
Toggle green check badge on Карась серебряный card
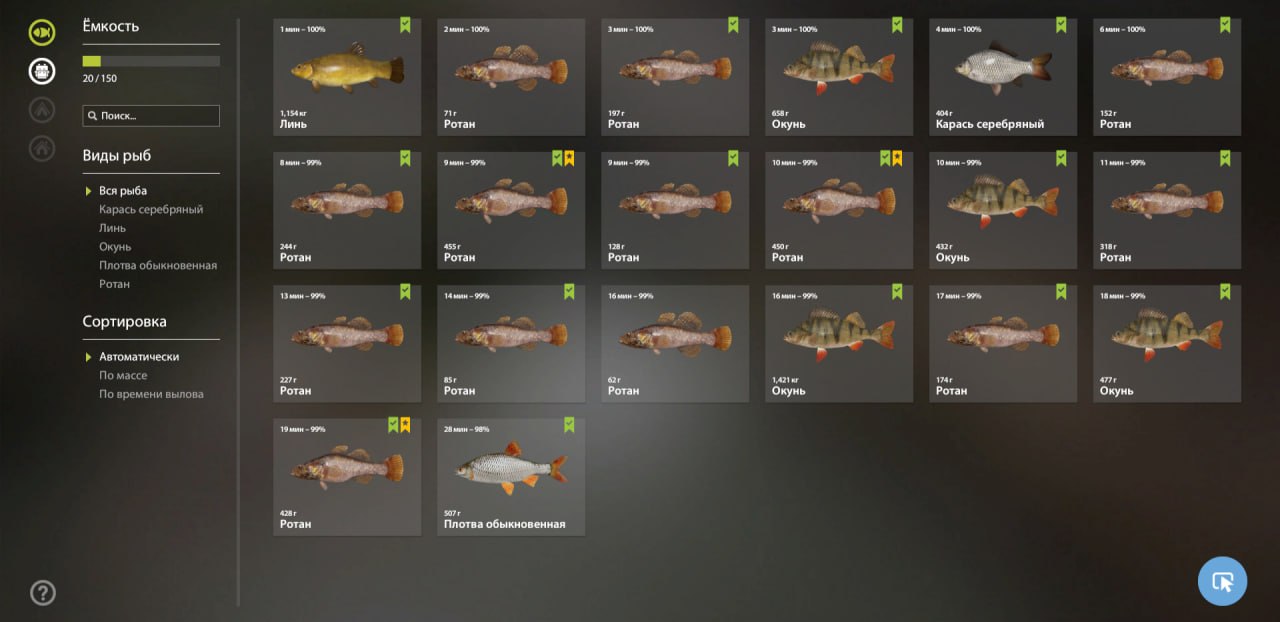pyautogui.click(x=1061, y=25)
